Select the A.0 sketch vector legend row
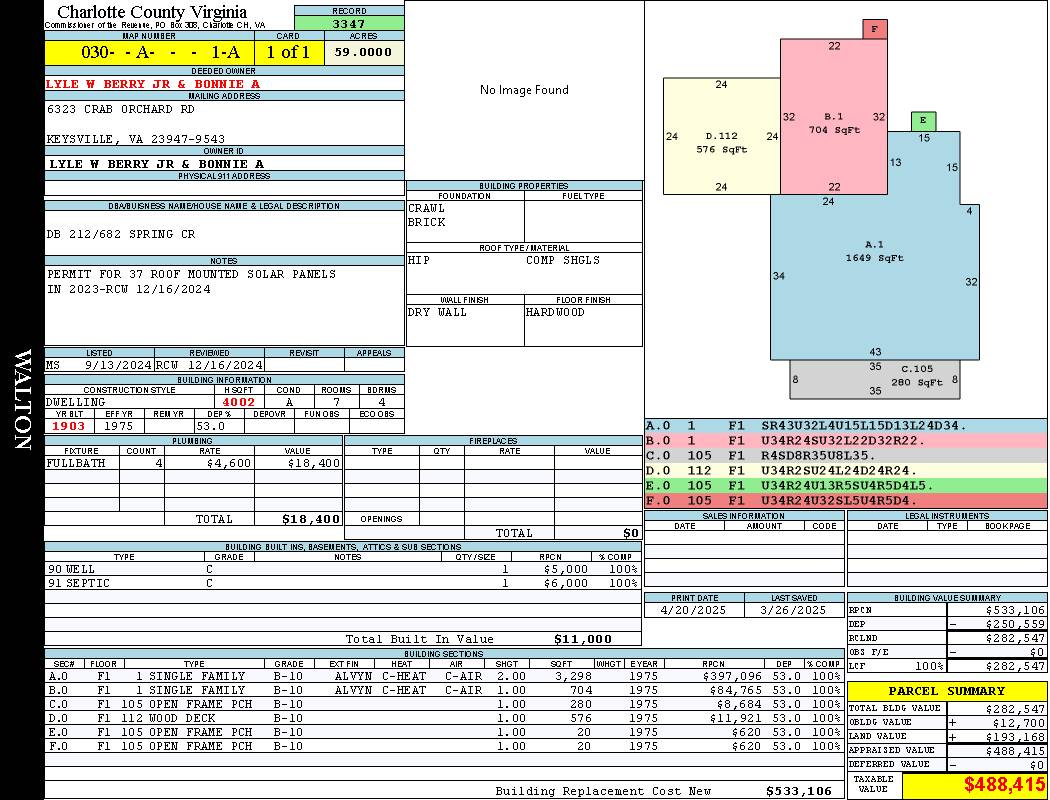Screen dimensions: 1050x800 pos(846,426)
